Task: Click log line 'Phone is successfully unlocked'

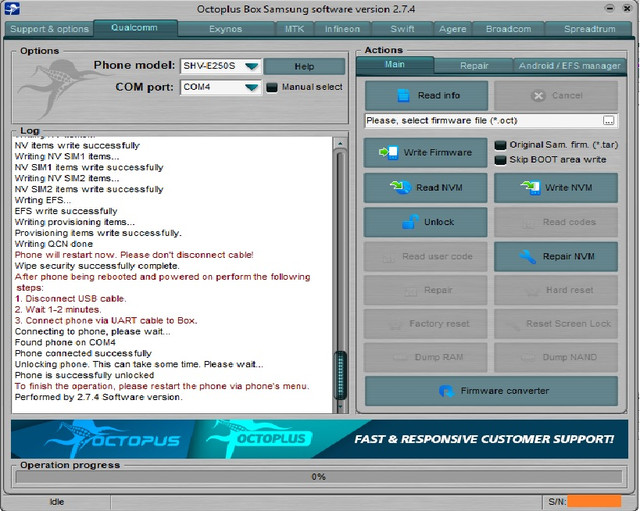Action: tap(84, 375)
